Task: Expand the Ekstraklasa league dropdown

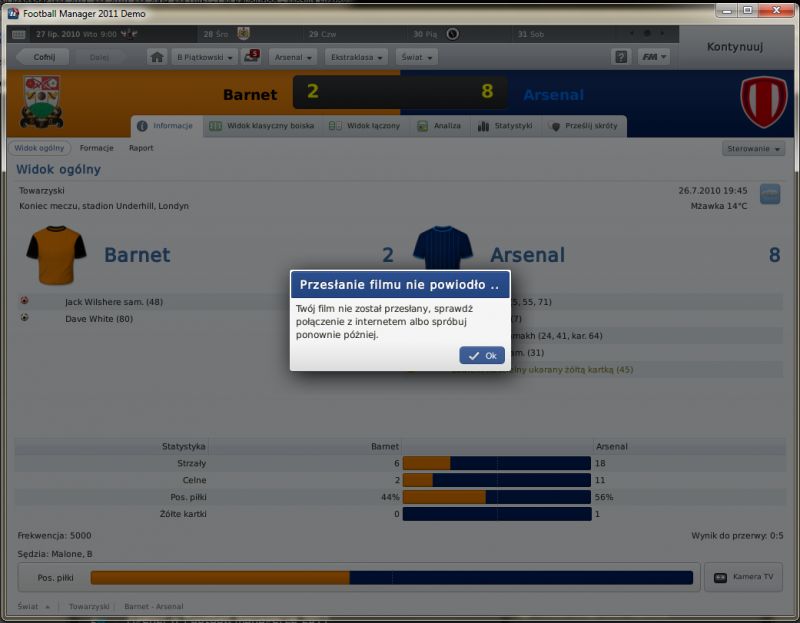Action: point(356,57)
